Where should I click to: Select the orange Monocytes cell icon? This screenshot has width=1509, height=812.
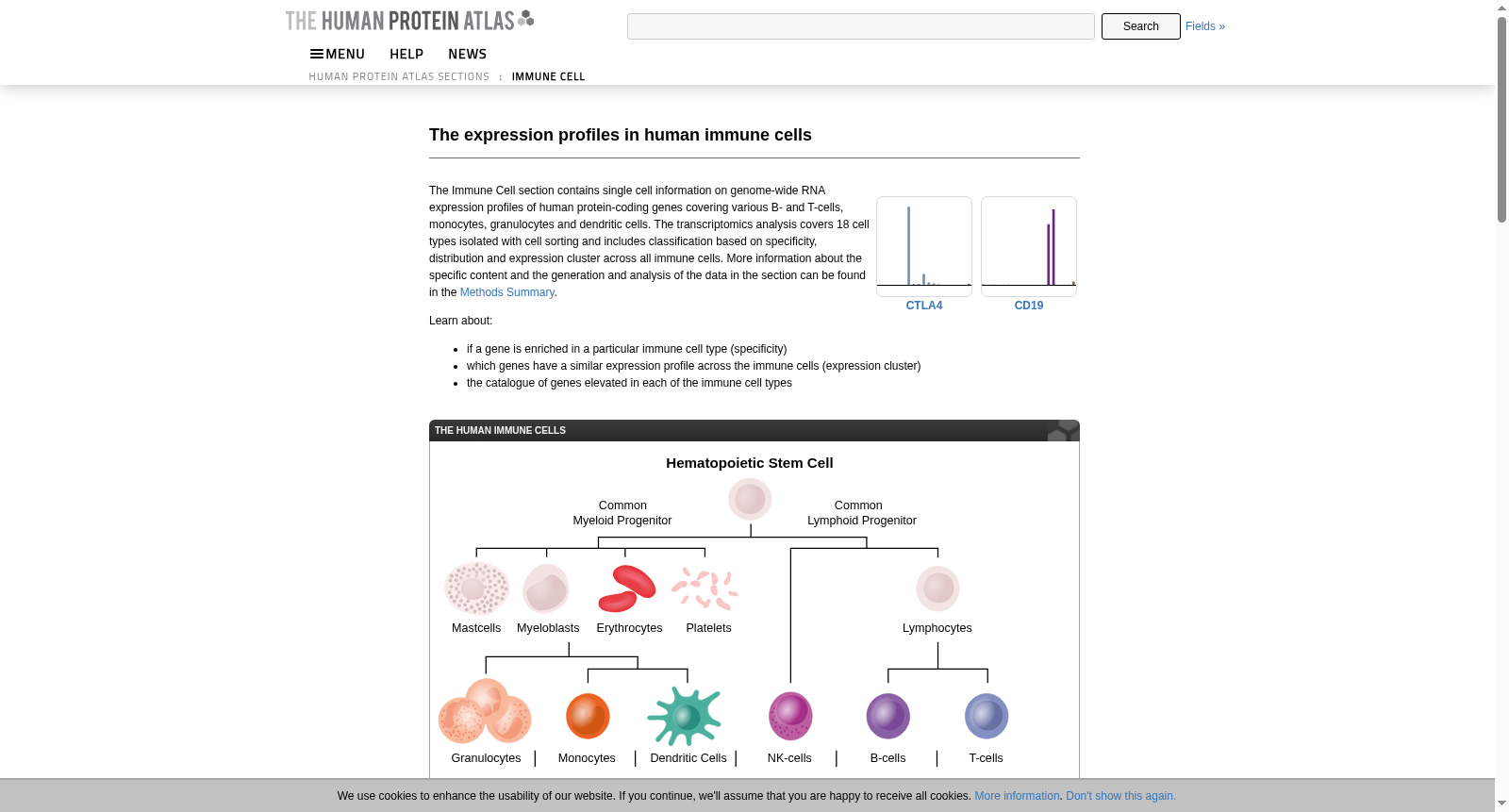tap(588, 716)
